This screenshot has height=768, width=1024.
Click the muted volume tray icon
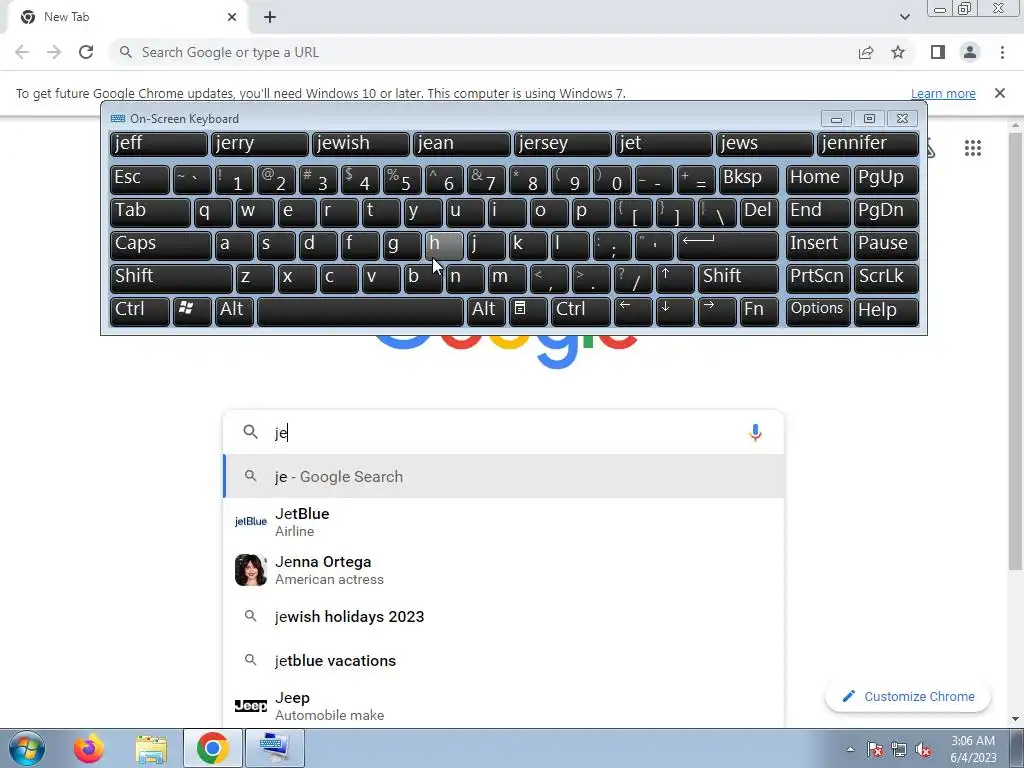[x=923, y=750]
